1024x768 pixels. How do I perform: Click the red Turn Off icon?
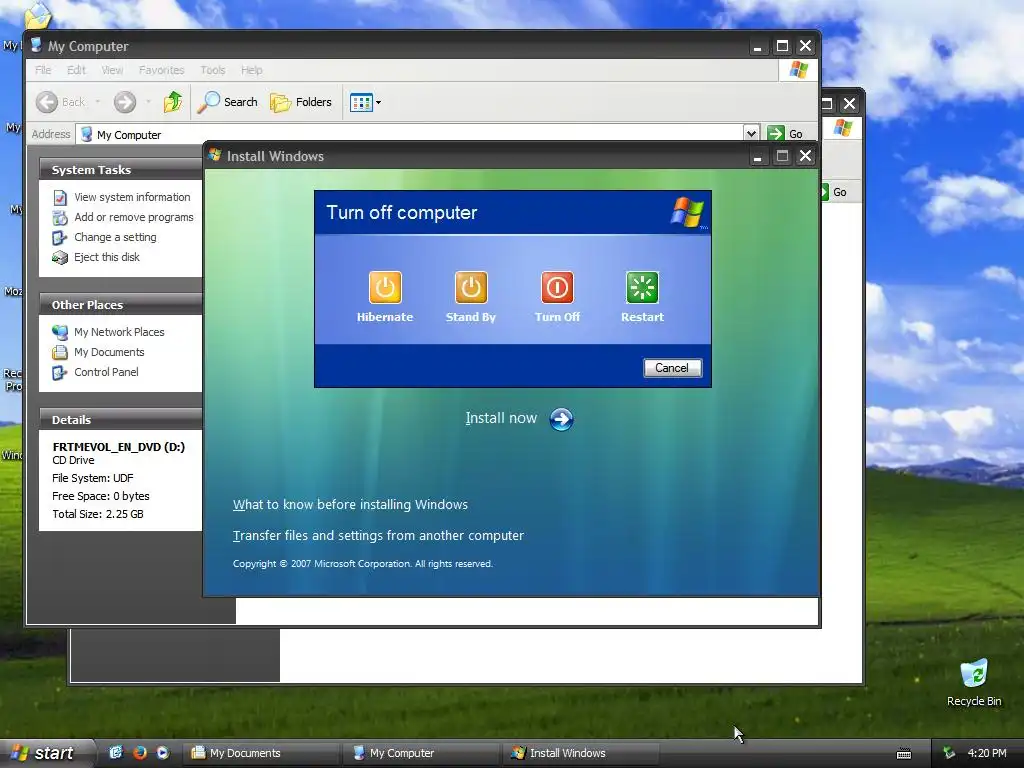[557, 287]
